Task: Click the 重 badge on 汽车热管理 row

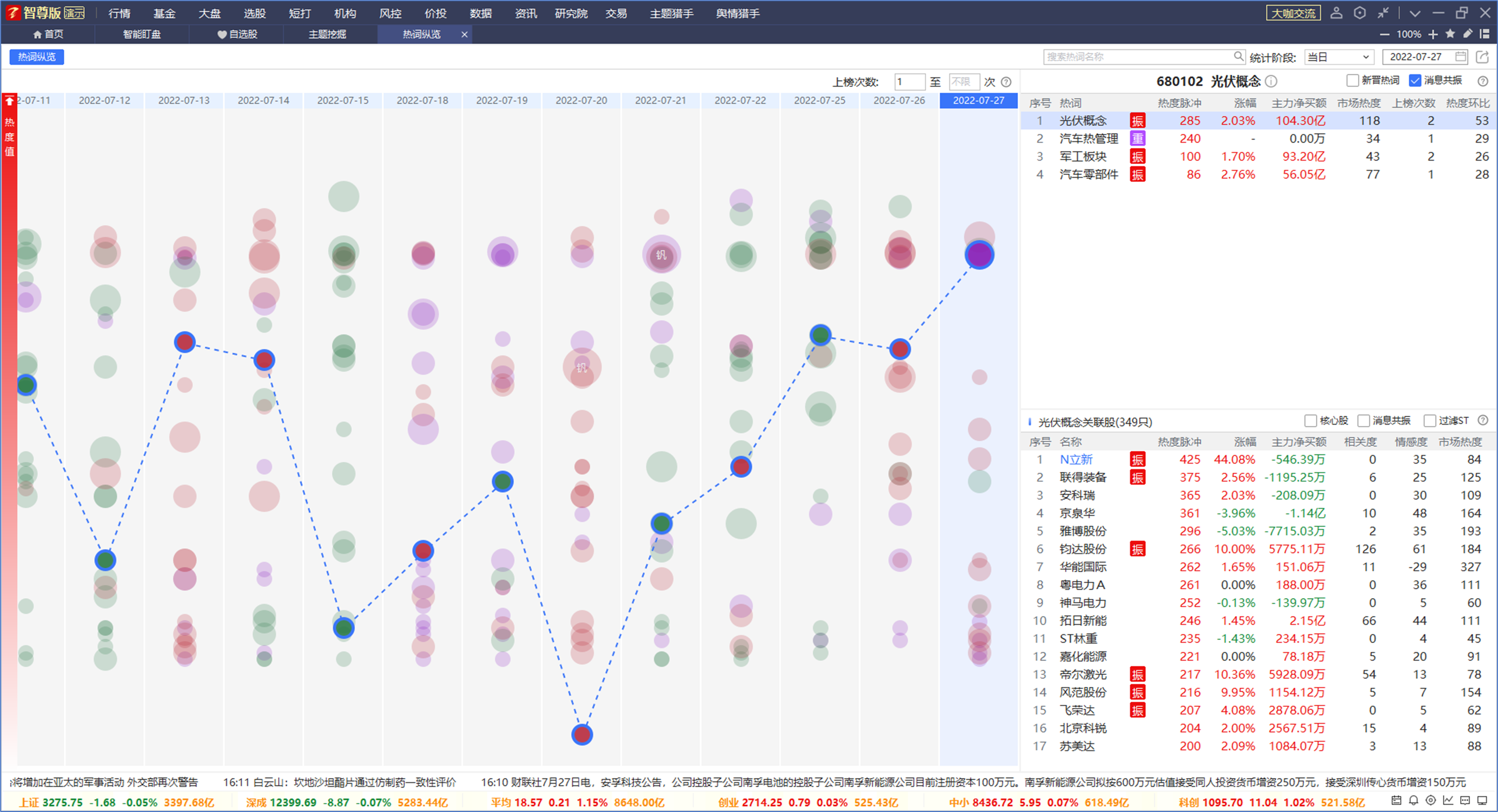Action: tap(1137, 139)
